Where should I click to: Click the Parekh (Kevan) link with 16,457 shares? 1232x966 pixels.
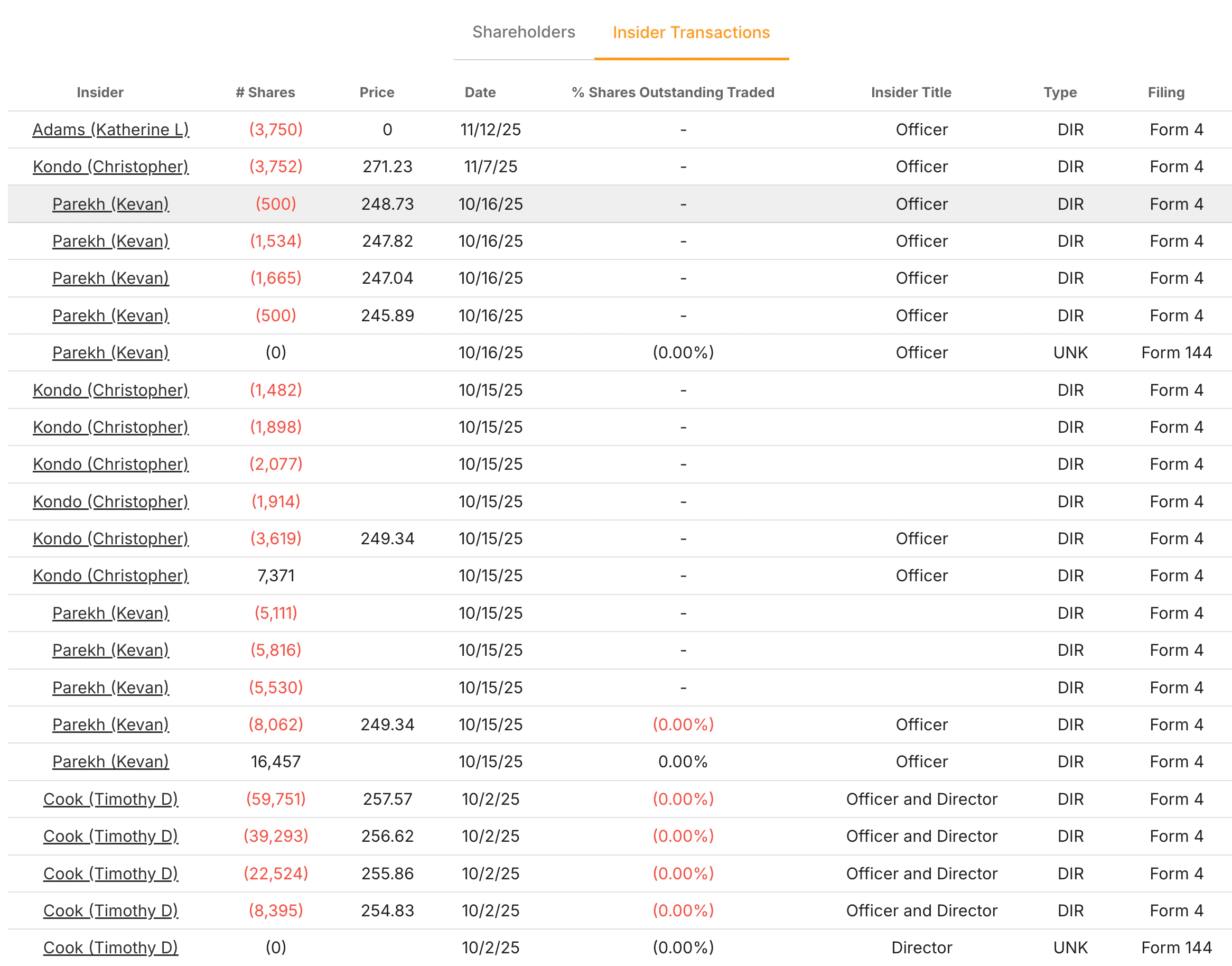110,761
